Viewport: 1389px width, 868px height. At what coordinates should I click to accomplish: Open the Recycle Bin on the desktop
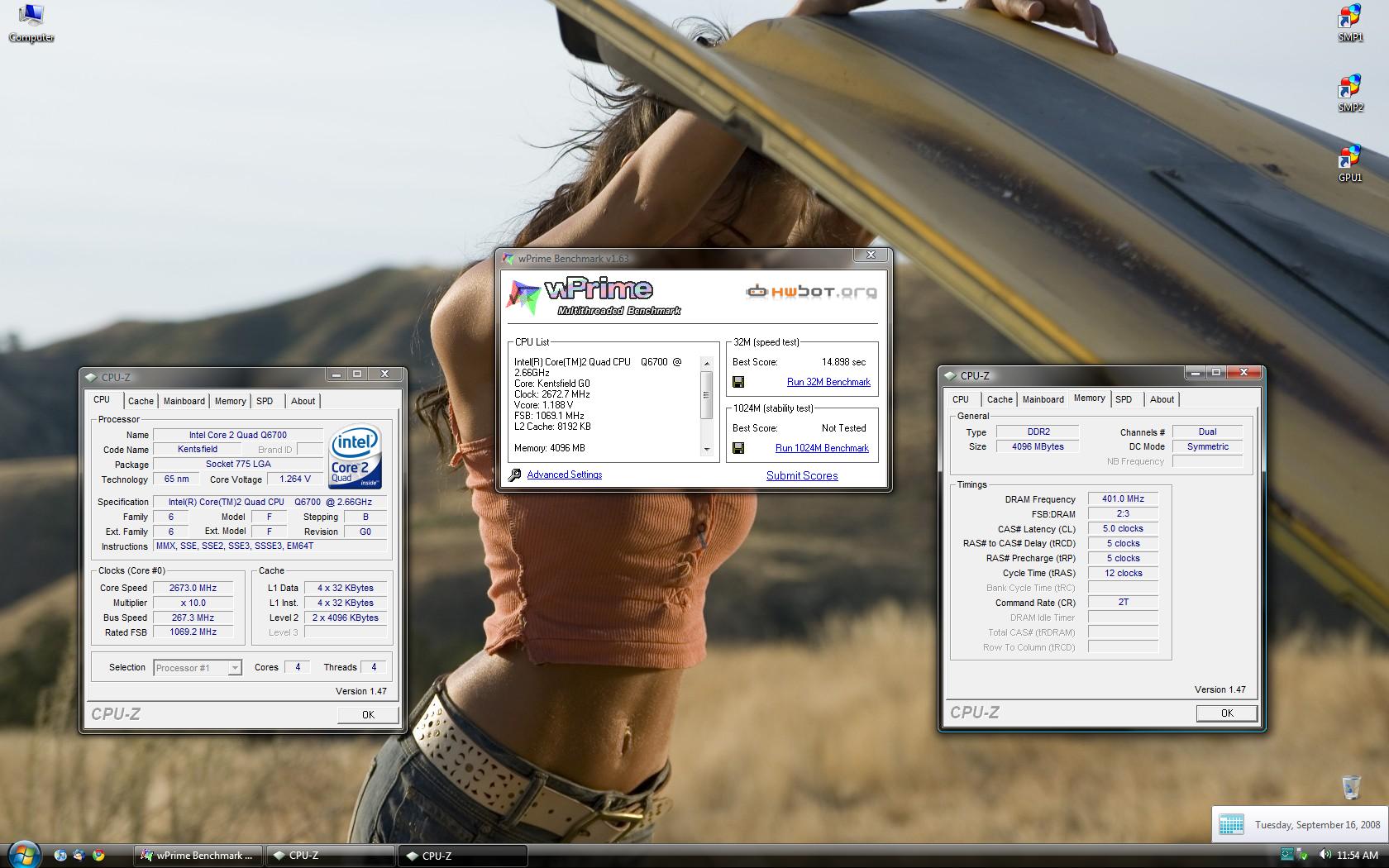click(1351, 787)
